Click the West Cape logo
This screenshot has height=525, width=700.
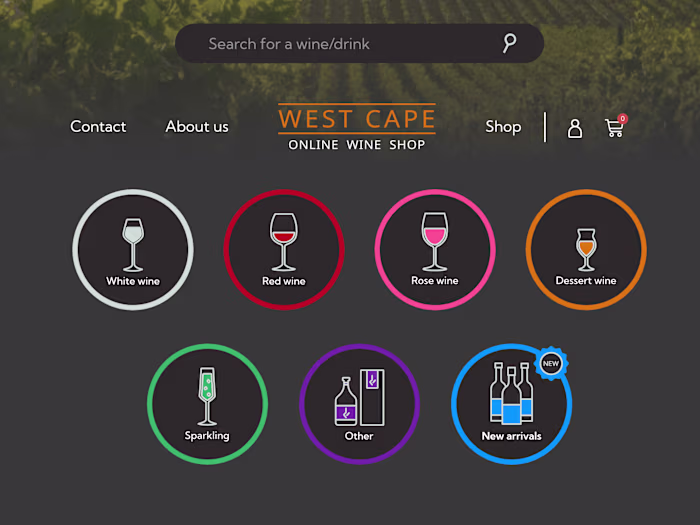click(x=357, y=127)
